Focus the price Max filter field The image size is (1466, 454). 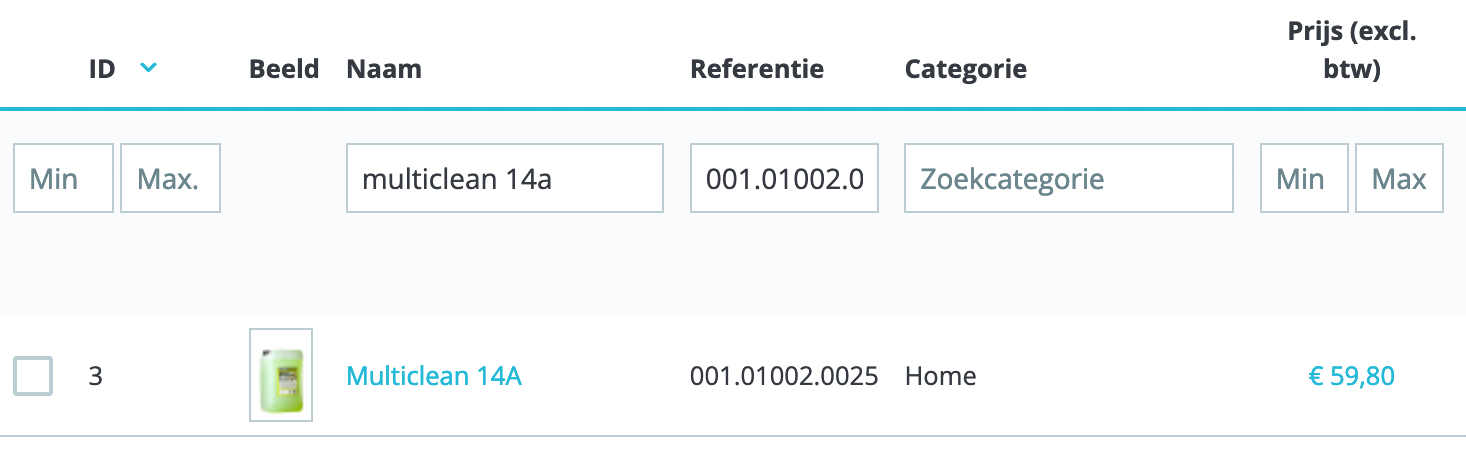1399,178
